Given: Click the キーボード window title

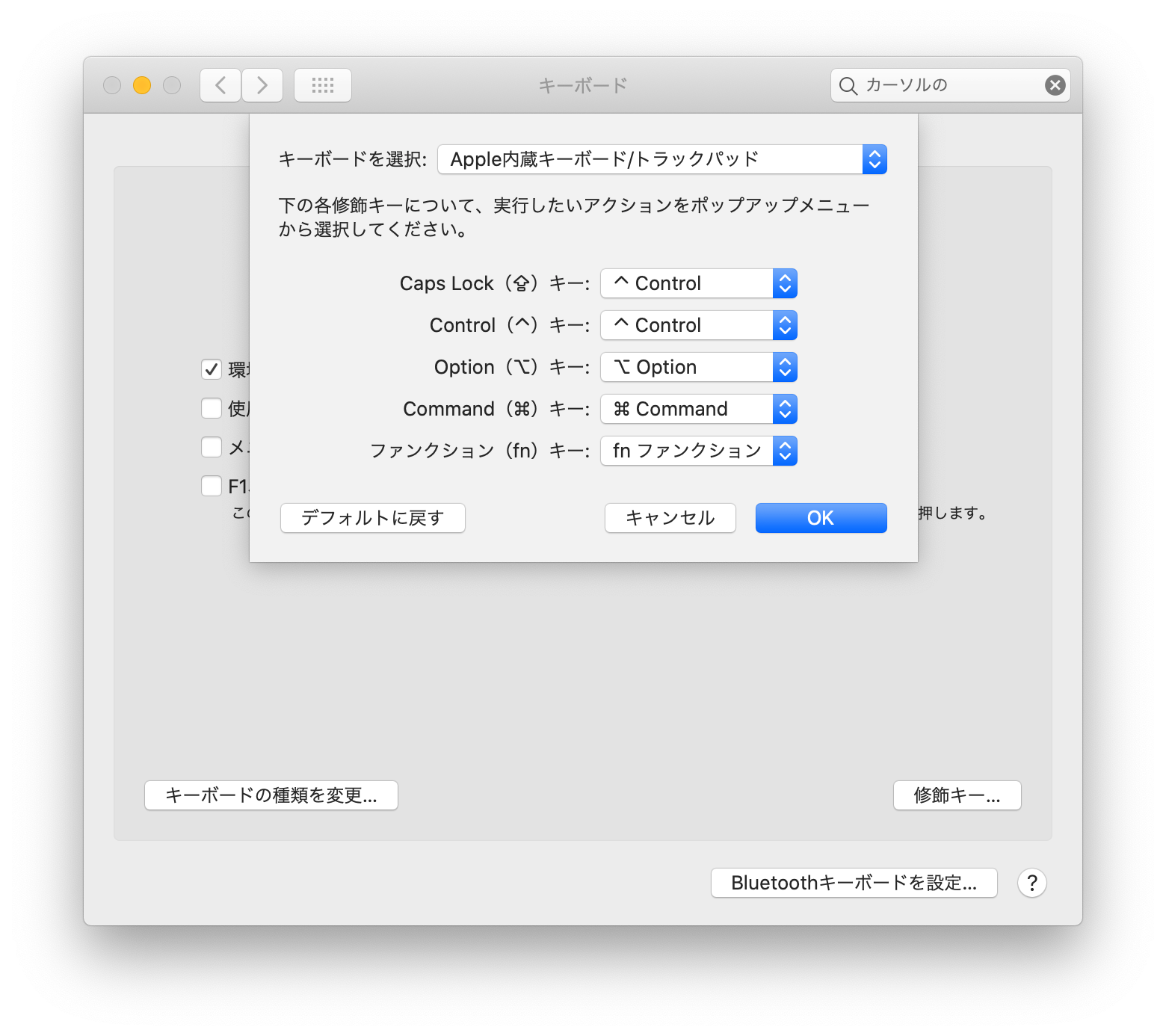Looking at the screenshot, I should pos(583,85).
